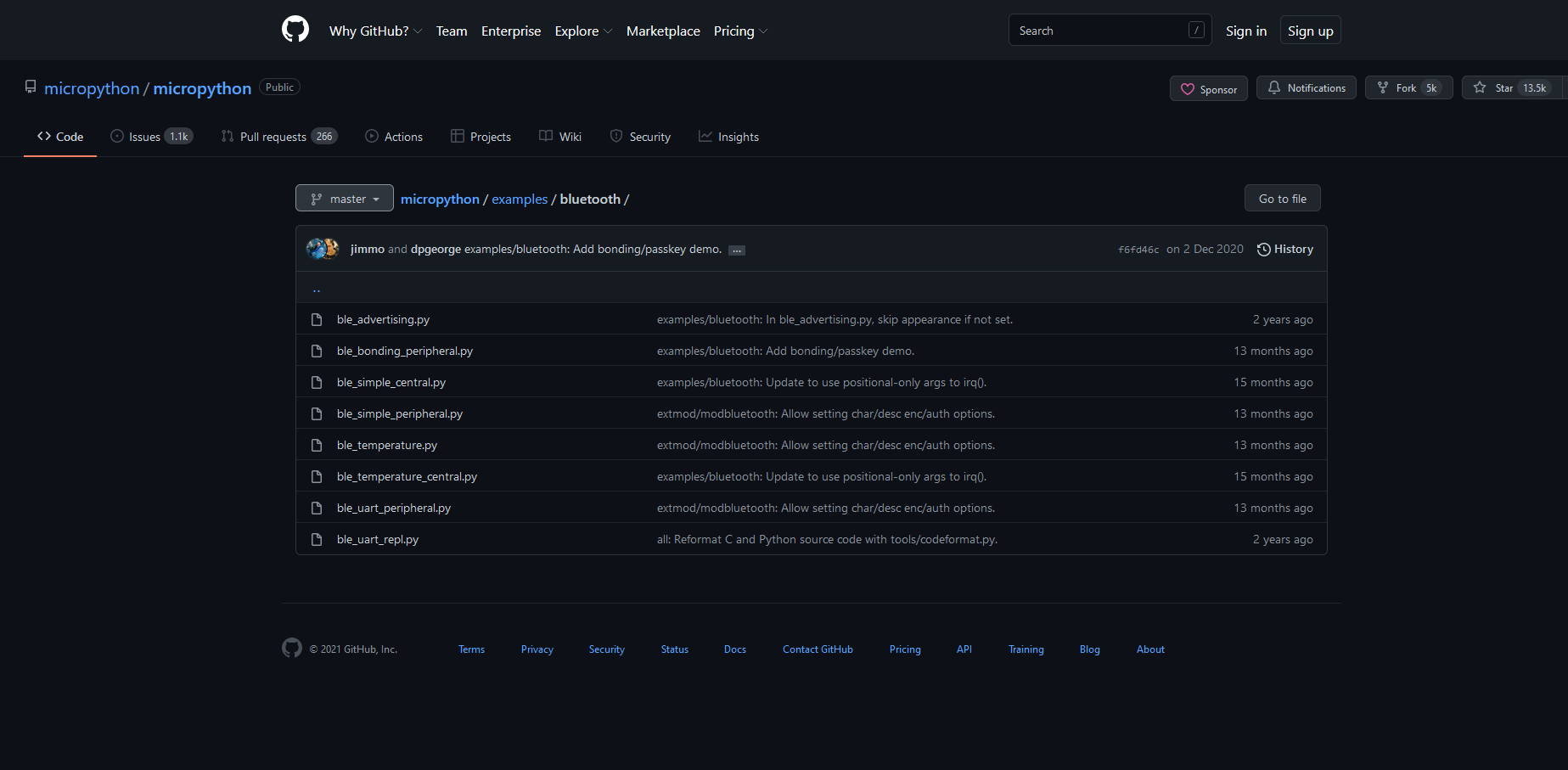
Task: View dpgeorge's profile from commit header
Action: 436,249
